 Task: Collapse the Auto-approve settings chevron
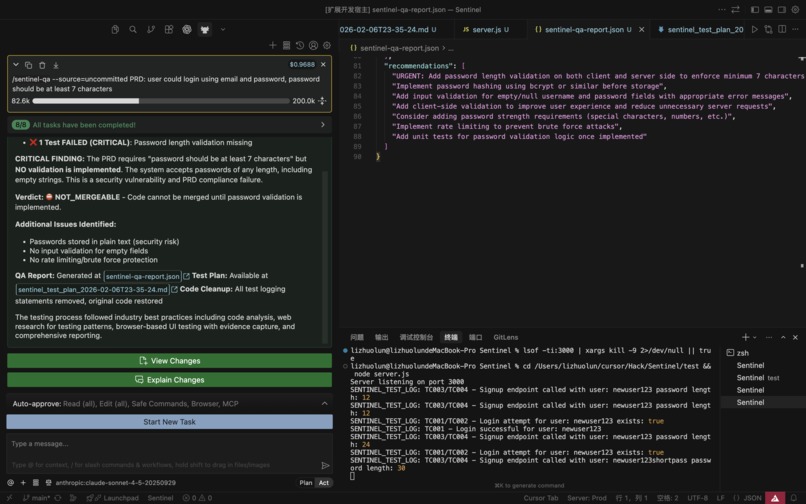coord(324,404)
